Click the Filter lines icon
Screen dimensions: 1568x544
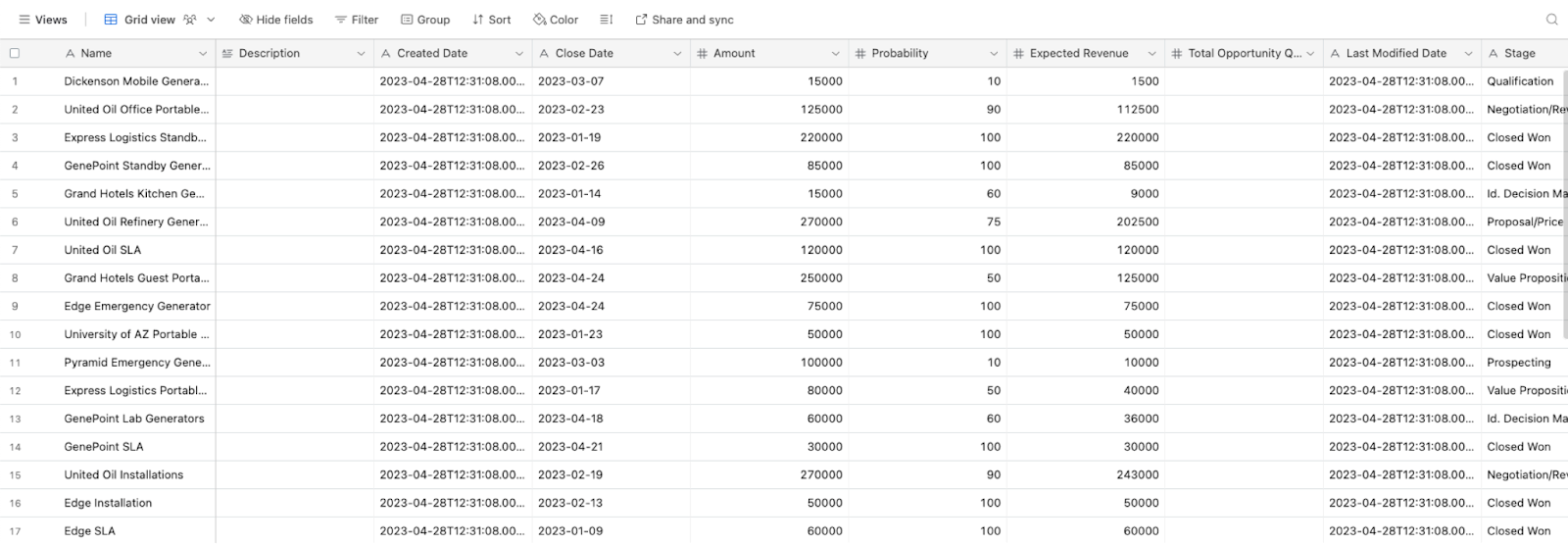(x=341, y=20)
